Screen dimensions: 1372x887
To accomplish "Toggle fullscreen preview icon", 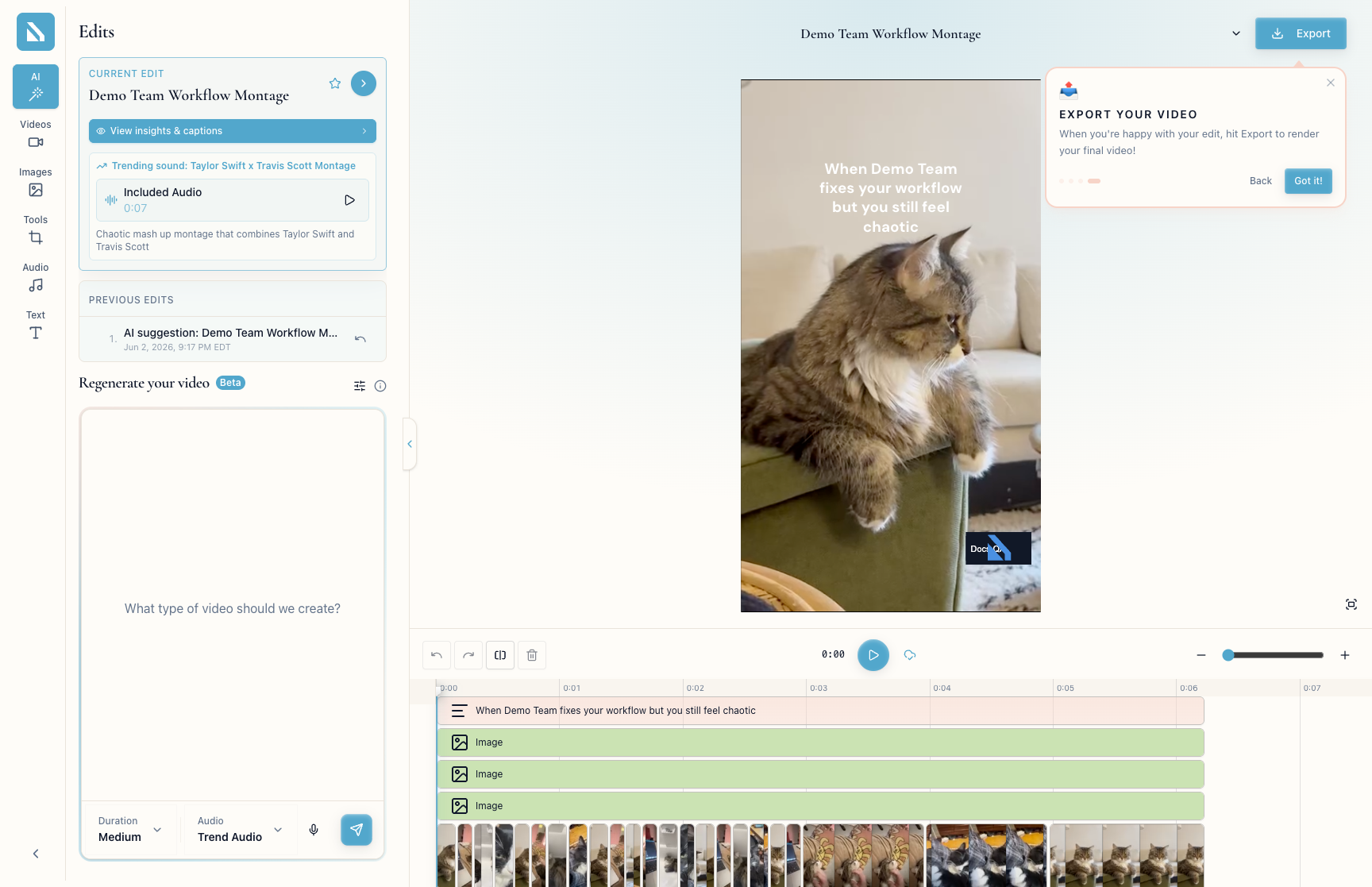I will [x=1351, y=604].
